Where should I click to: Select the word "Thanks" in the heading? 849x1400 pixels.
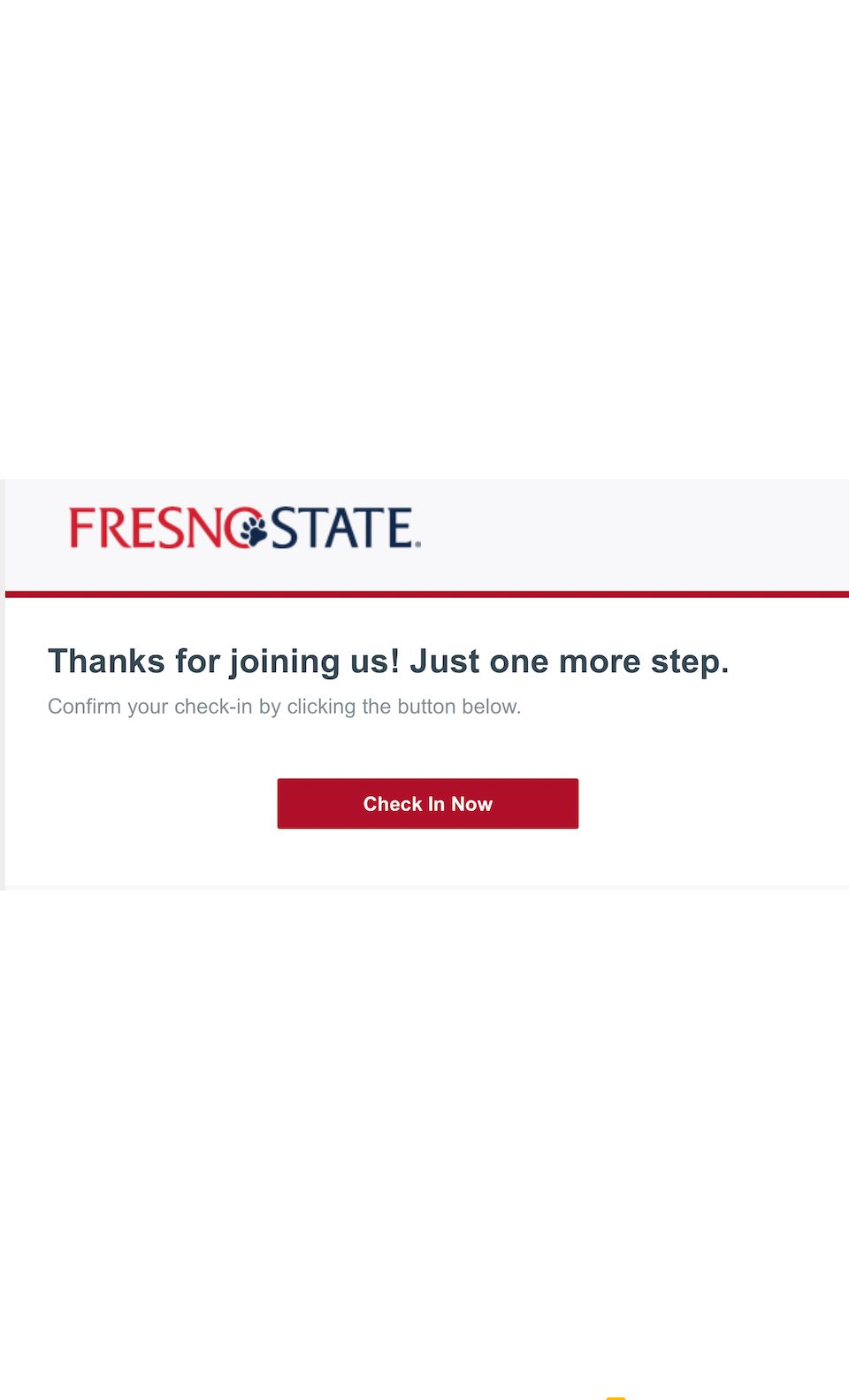(106, 662)
